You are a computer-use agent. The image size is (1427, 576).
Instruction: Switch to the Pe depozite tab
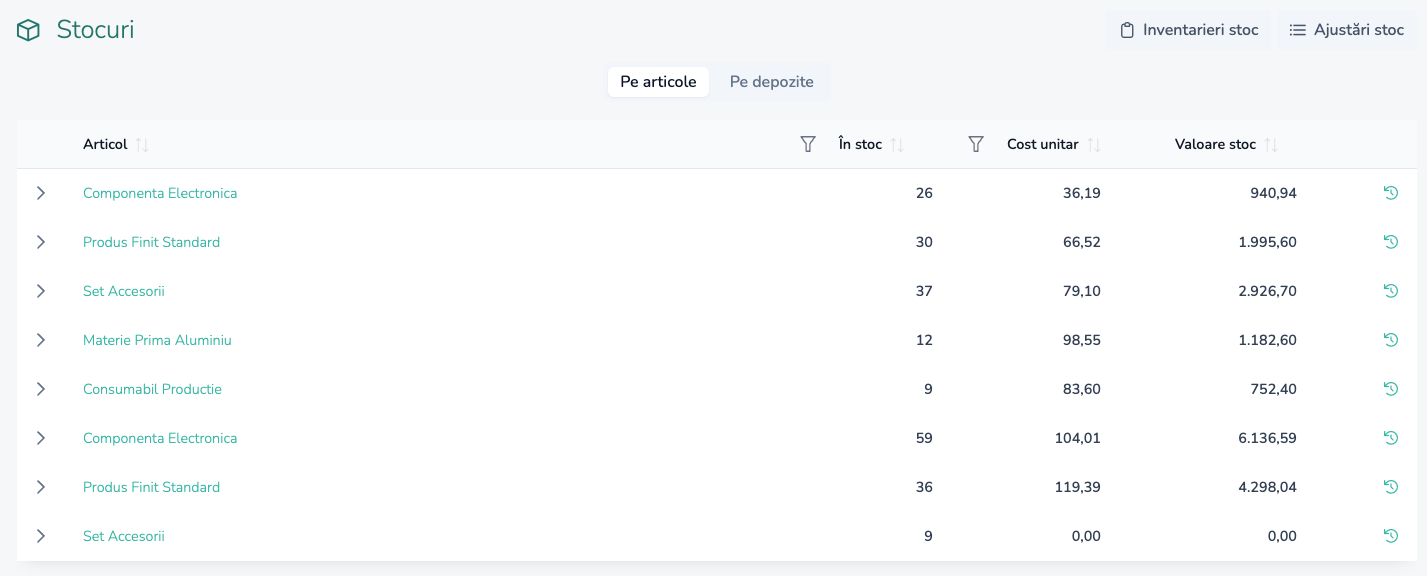(x=771, y=82)
